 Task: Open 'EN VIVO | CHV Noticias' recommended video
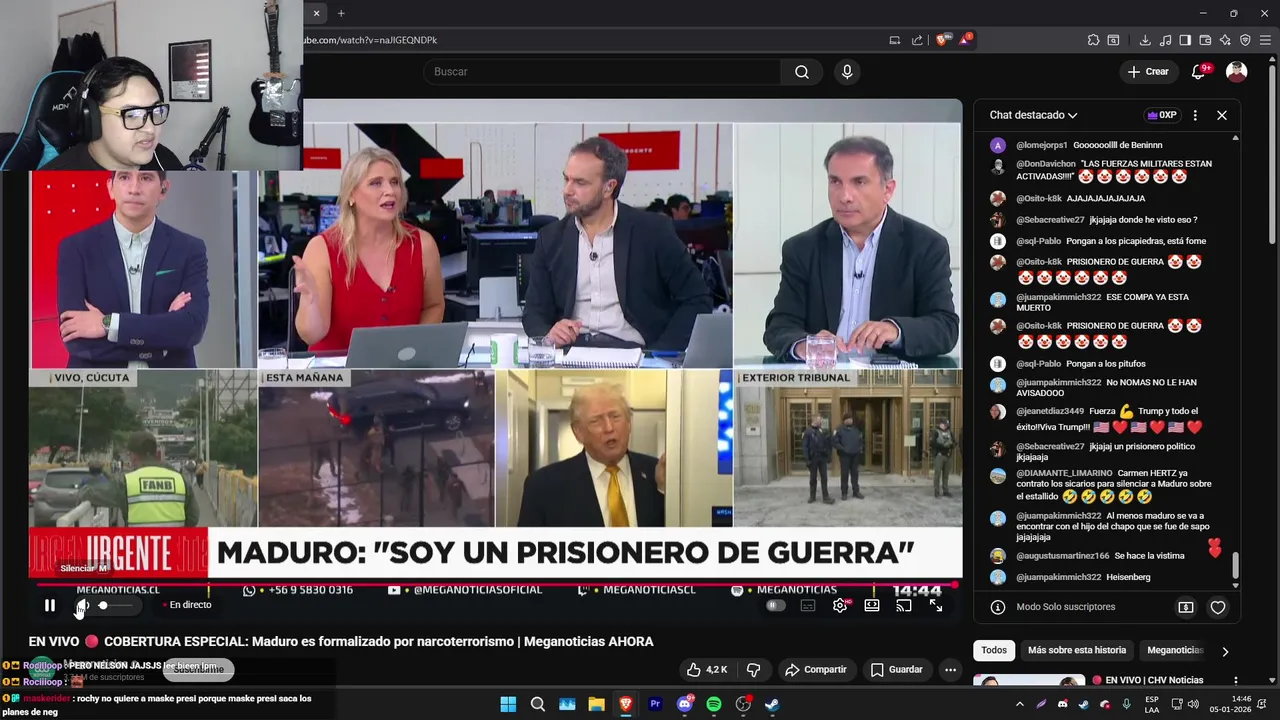(1147, 680)
